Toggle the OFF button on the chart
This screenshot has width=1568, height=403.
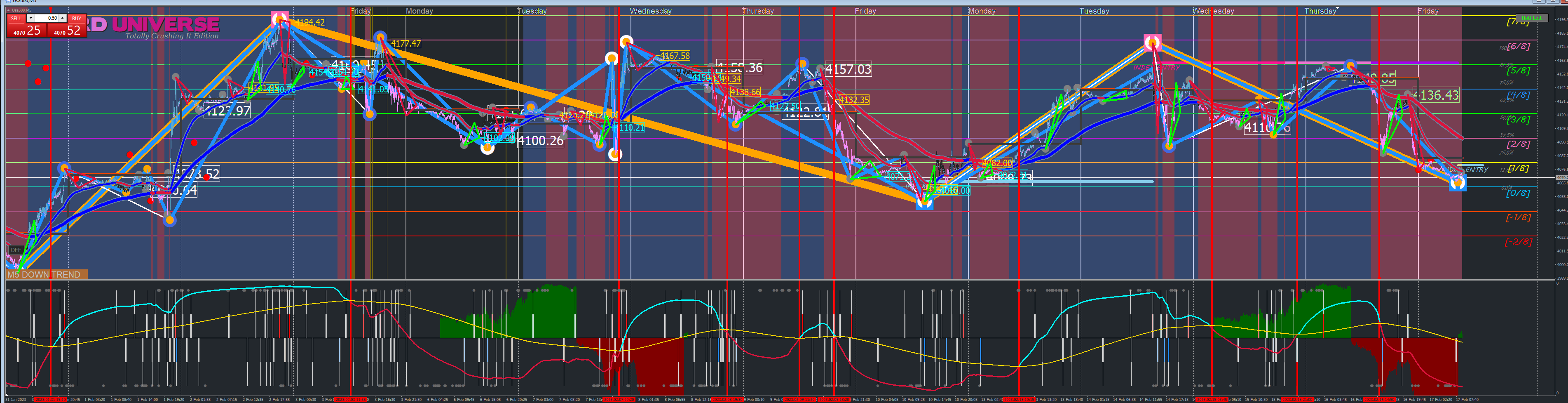[x=16, y=250]
